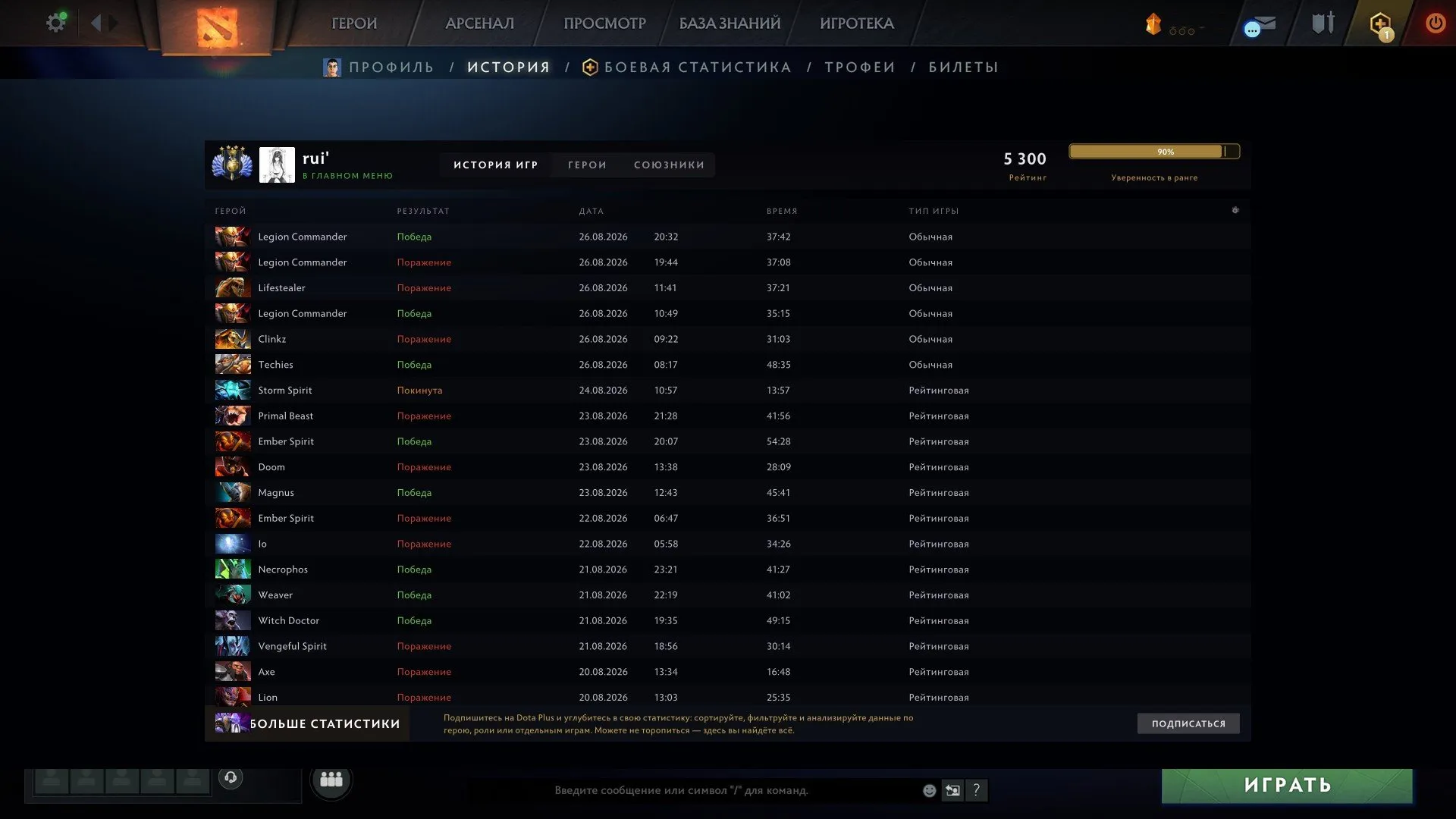The height and width of the screenshot is (819, 1456).
Task: Click the green ИГРАТЬ button
Action: pos(1288,786)
